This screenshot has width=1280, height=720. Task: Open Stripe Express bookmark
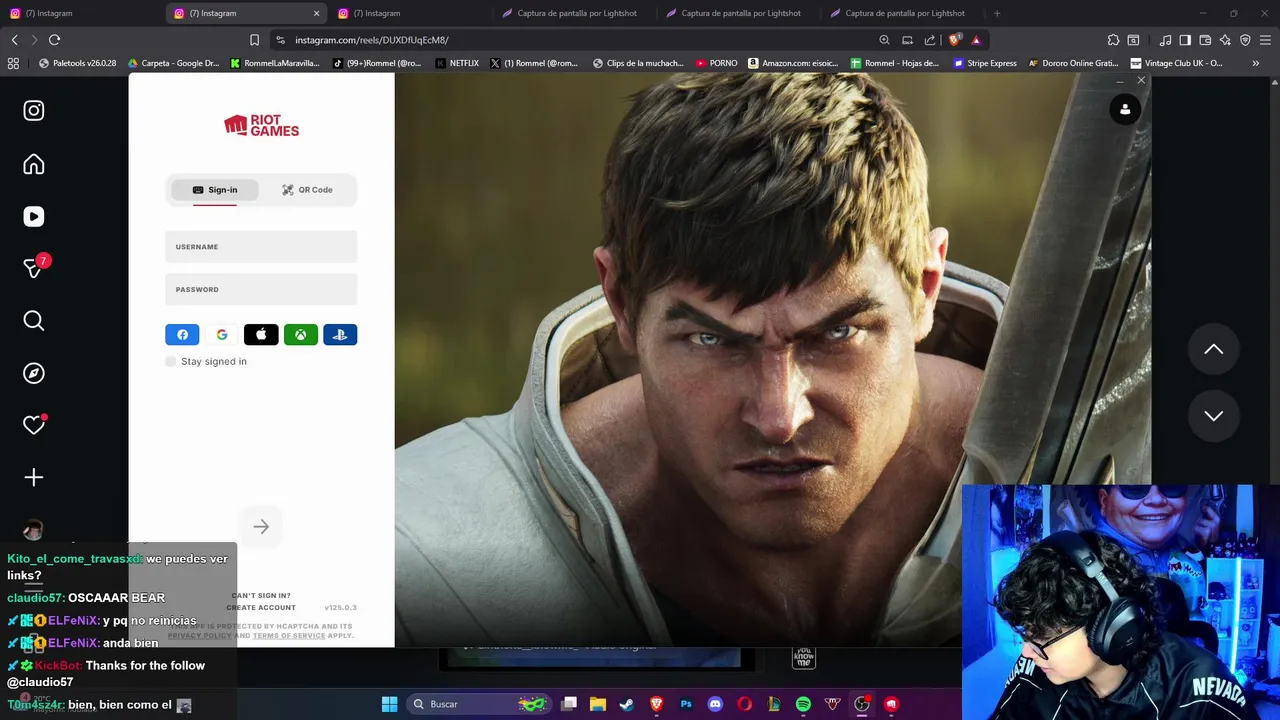[984, 63]
